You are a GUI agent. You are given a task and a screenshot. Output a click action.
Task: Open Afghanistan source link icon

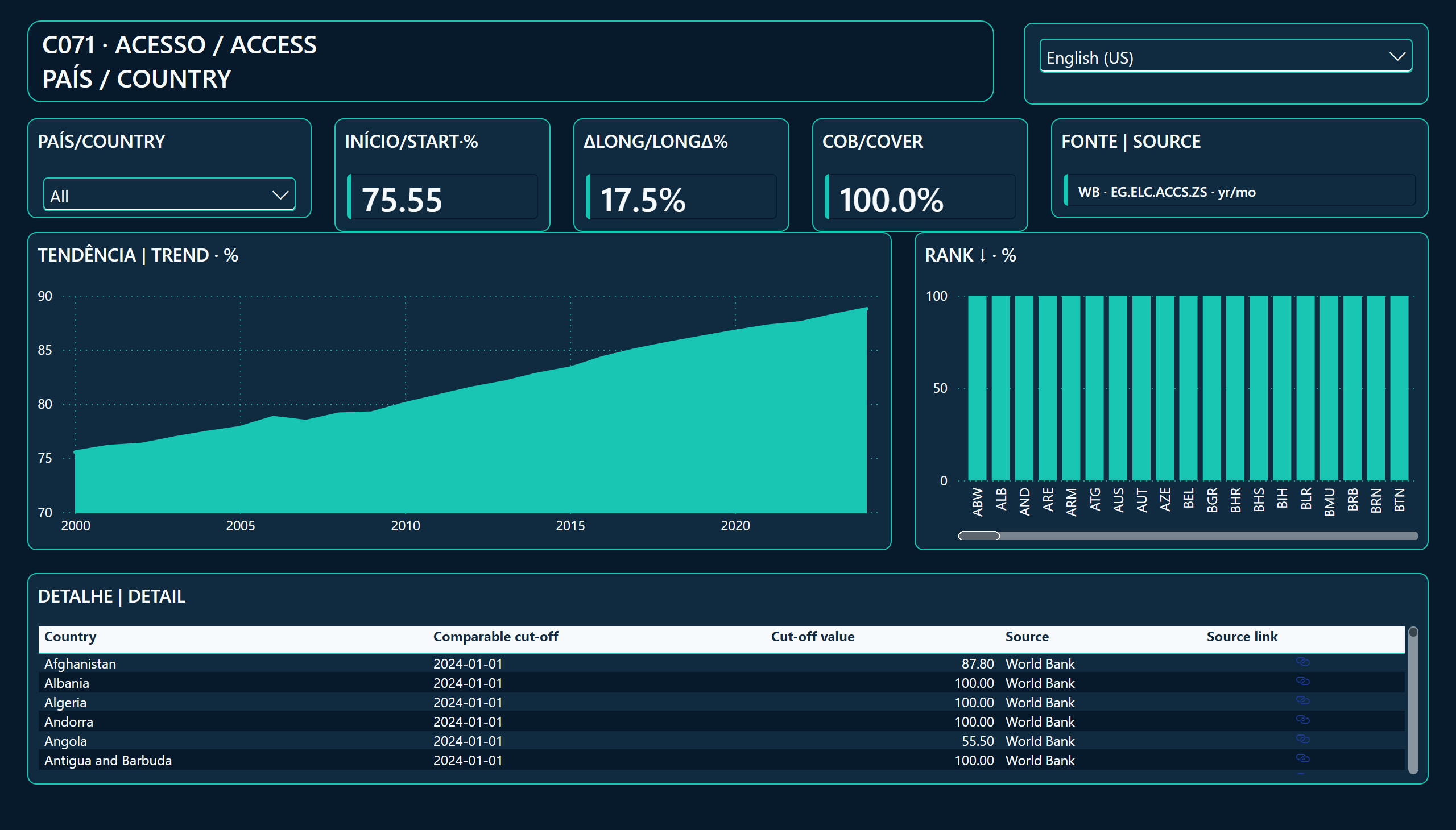point(1302,662)
